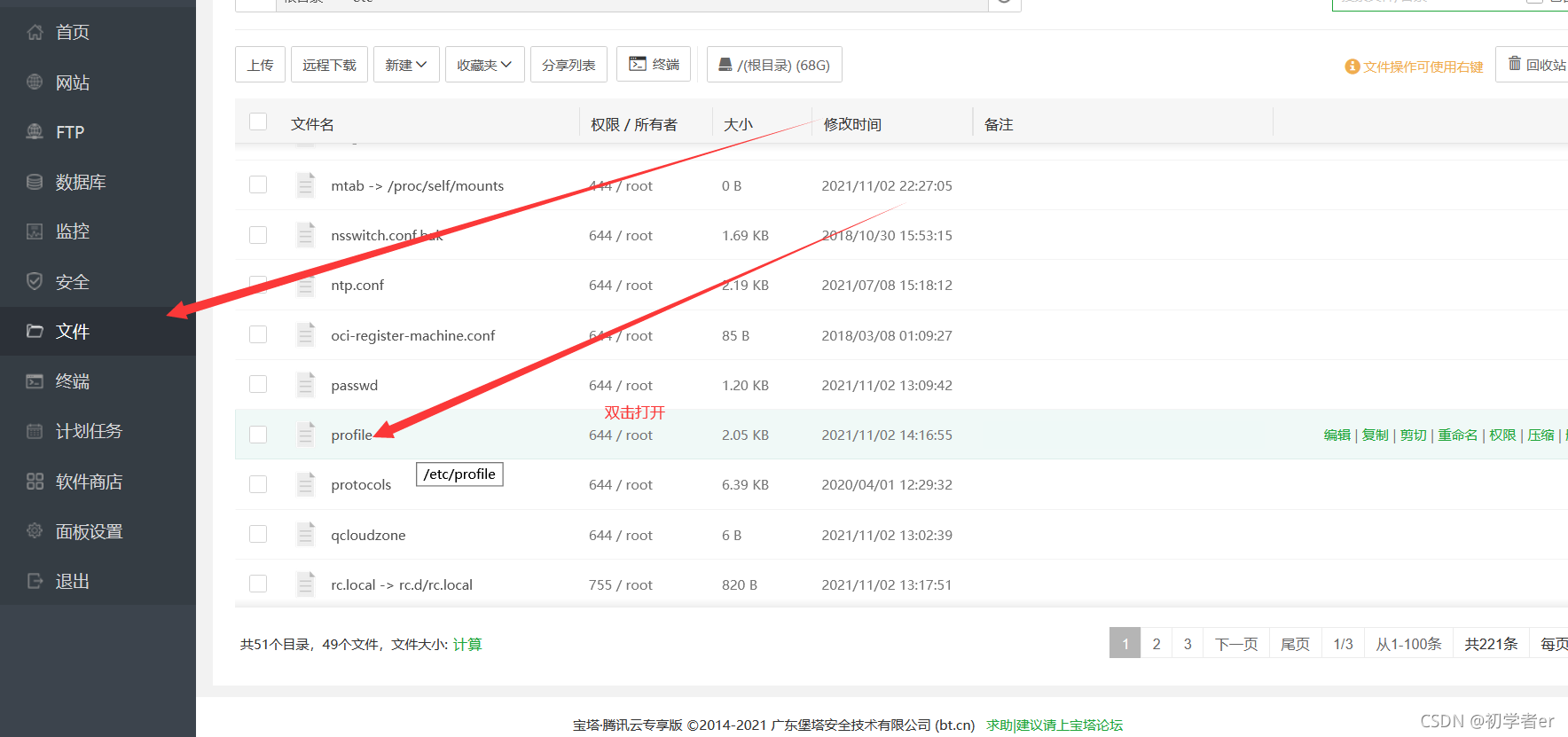
Task: Expand the 收藏夹 dropdown
Action: 485,65
